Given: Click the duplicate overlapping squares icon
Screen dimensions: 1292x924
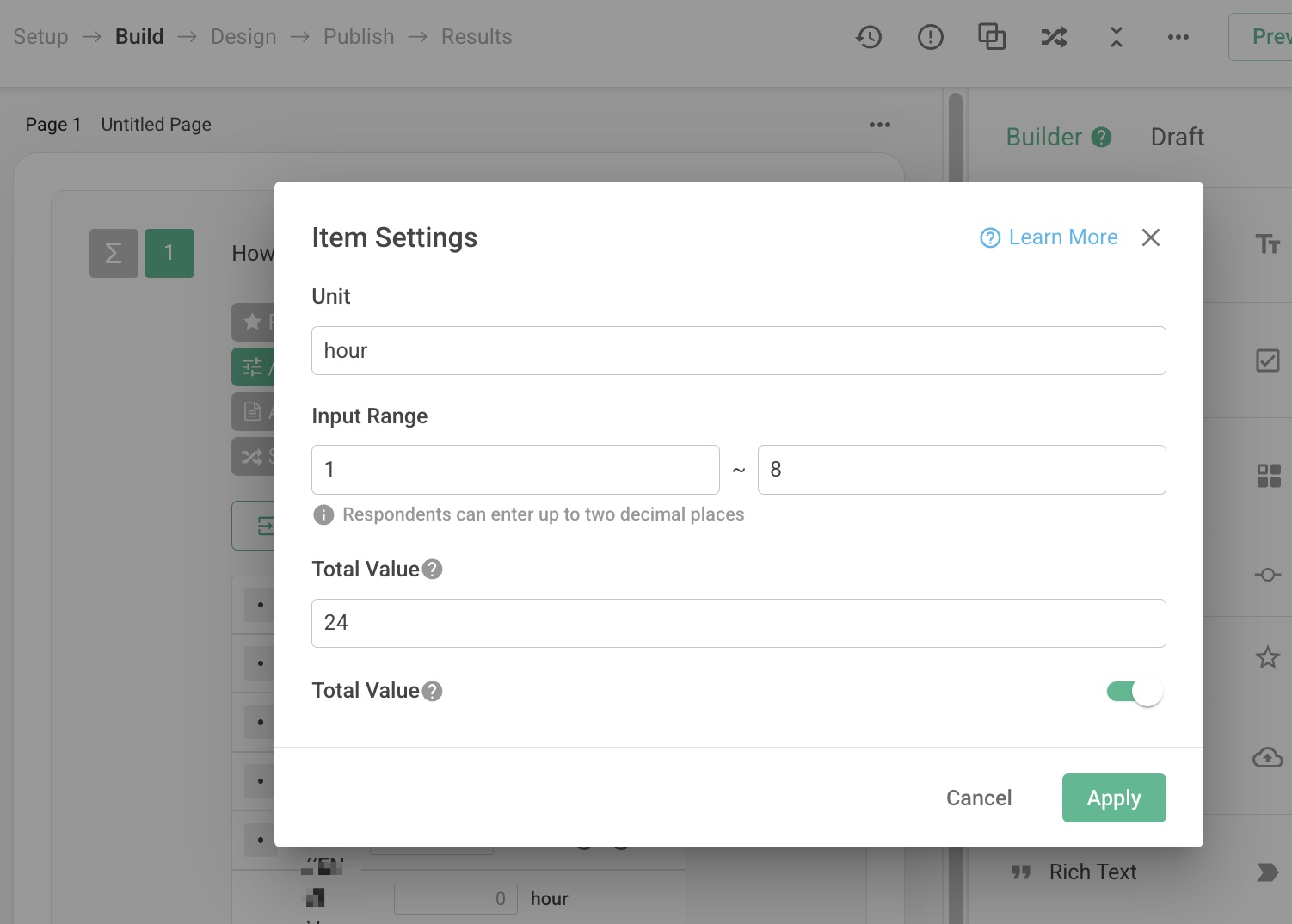Looking at the screenshot, I should [992, 37].
